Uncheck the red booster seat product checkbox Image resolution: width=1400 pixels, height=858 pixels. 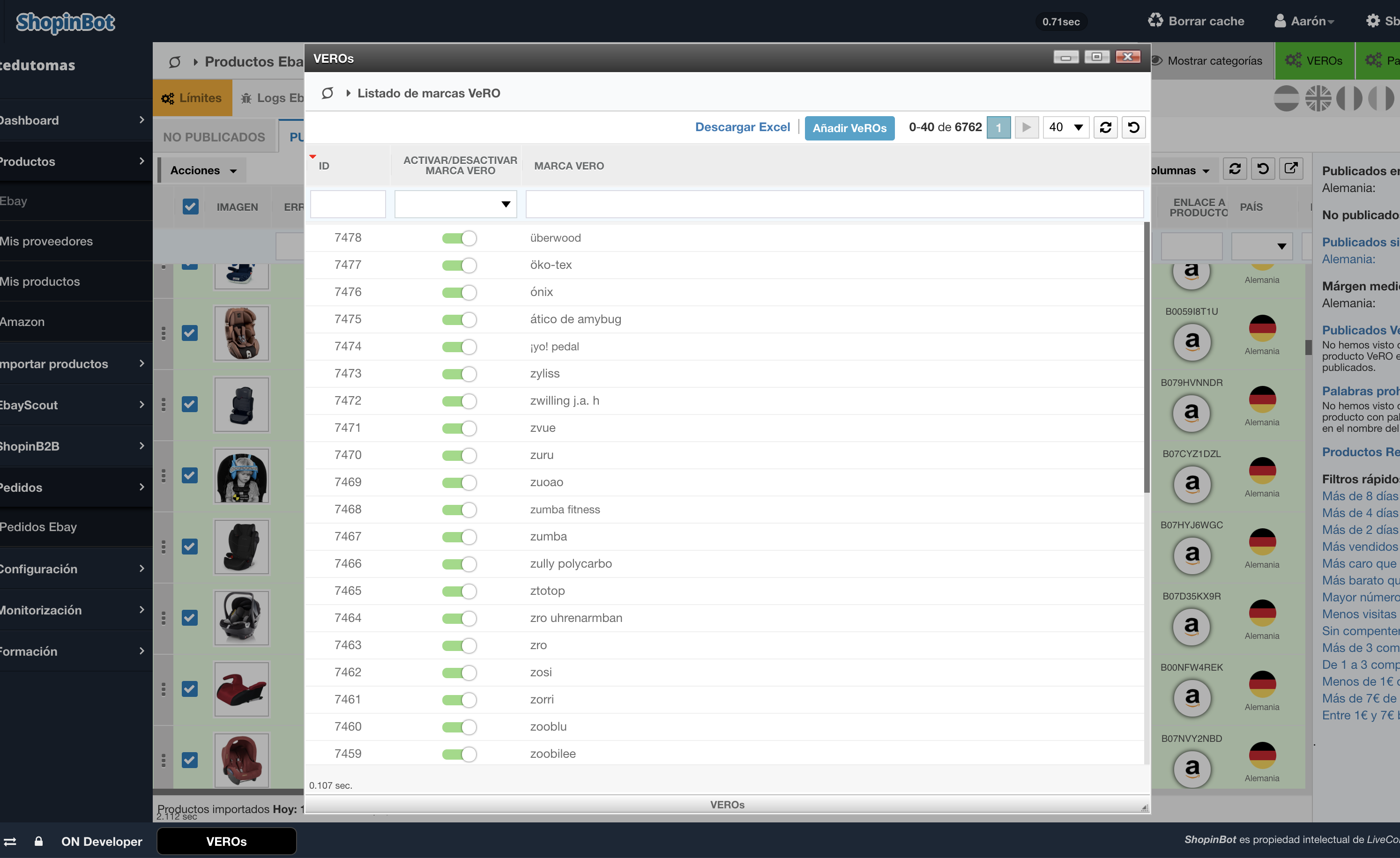[x=190, y=689]
